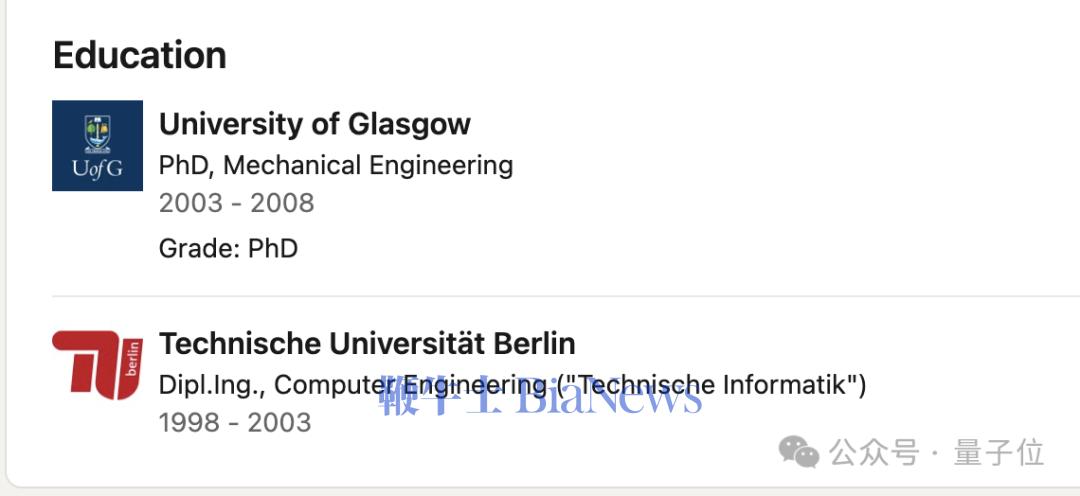Click the blue BiaNews watermark text
This screenshot has width=1080, height=496.
pyautogui.click(x=609, y=396)
